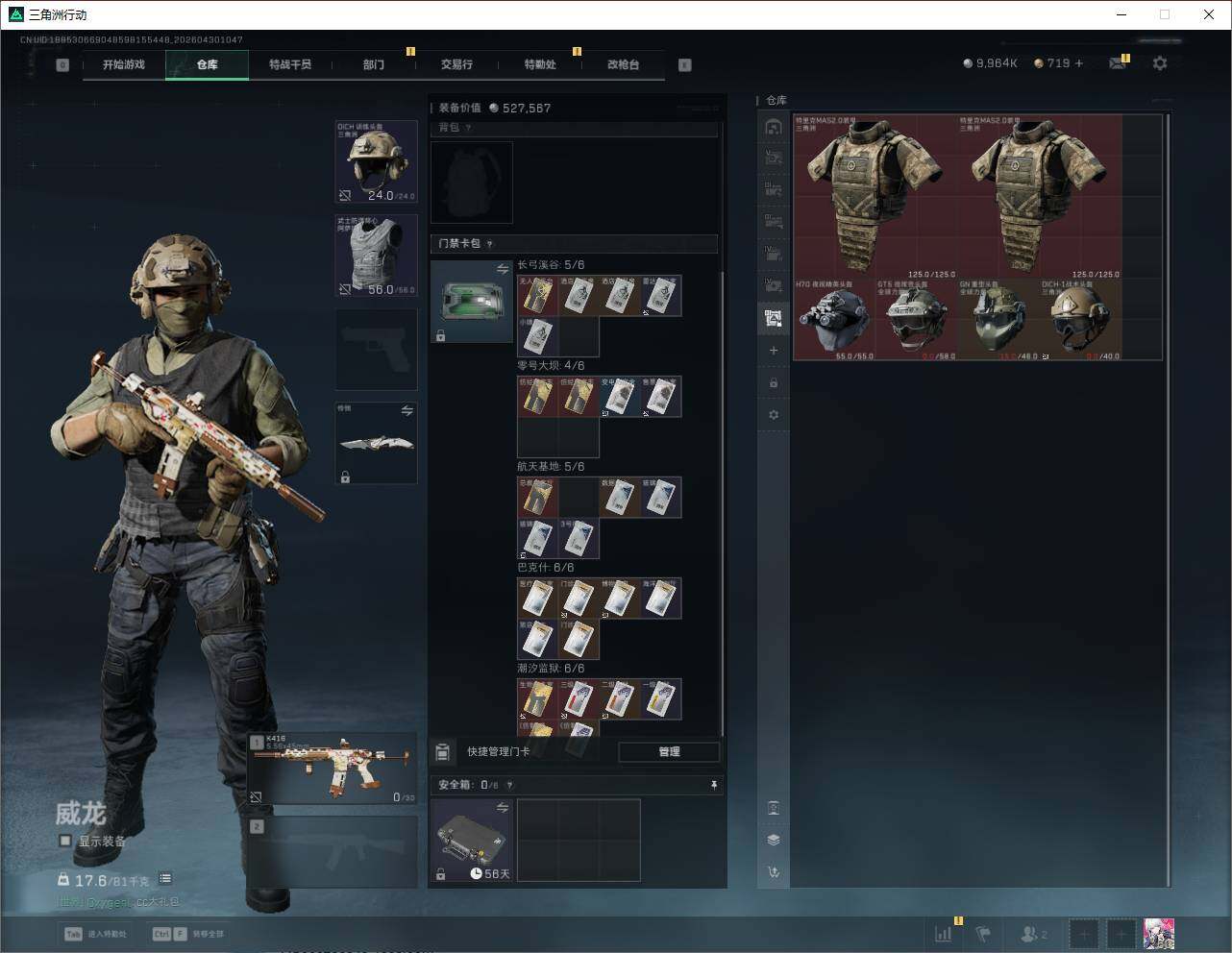This screenshot has height=953, width=1232.
Task: Select the safe box case item
Action: click(x=472, y=841)
